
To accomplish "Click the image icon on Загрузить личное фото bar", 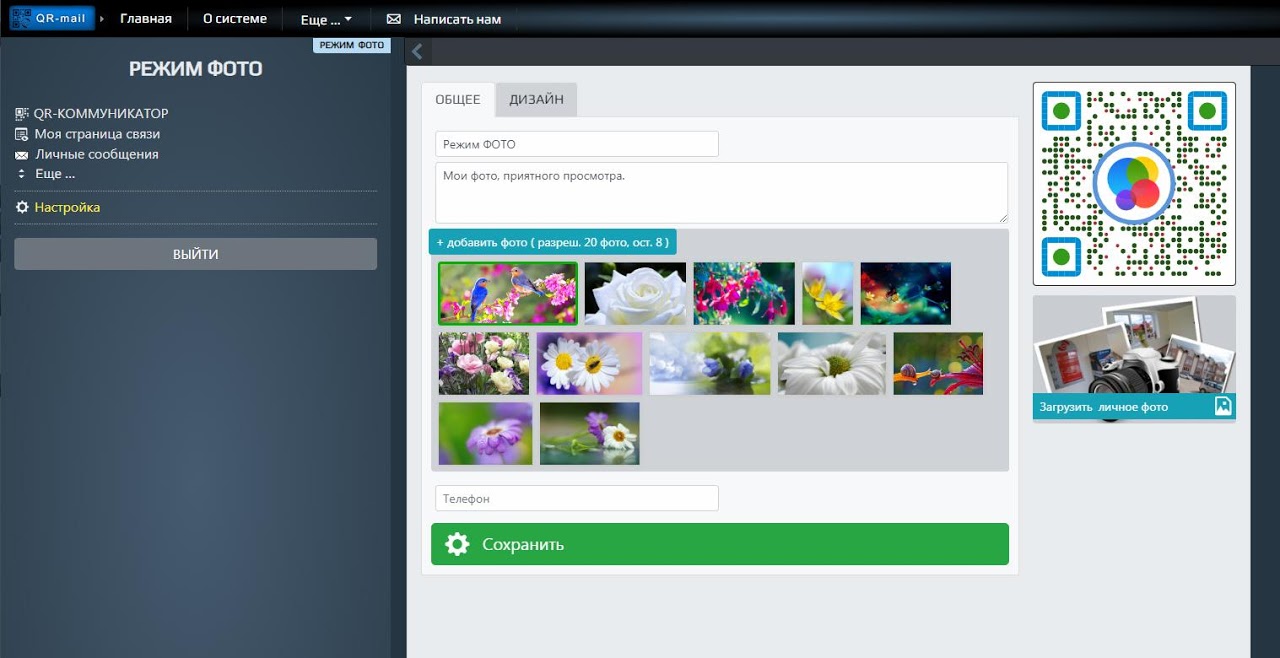I will coord(1222,406).
